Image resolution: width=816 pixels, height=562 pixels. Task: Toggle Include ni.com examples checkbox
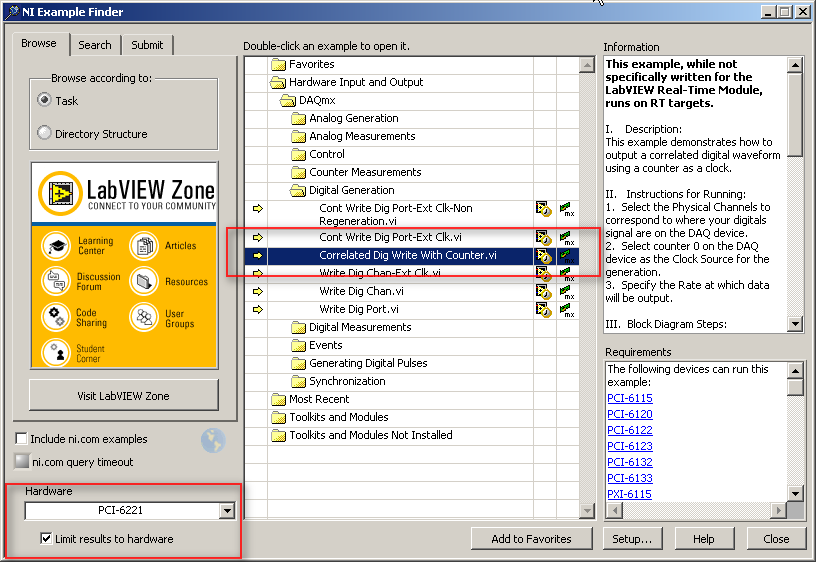point(21,439)
